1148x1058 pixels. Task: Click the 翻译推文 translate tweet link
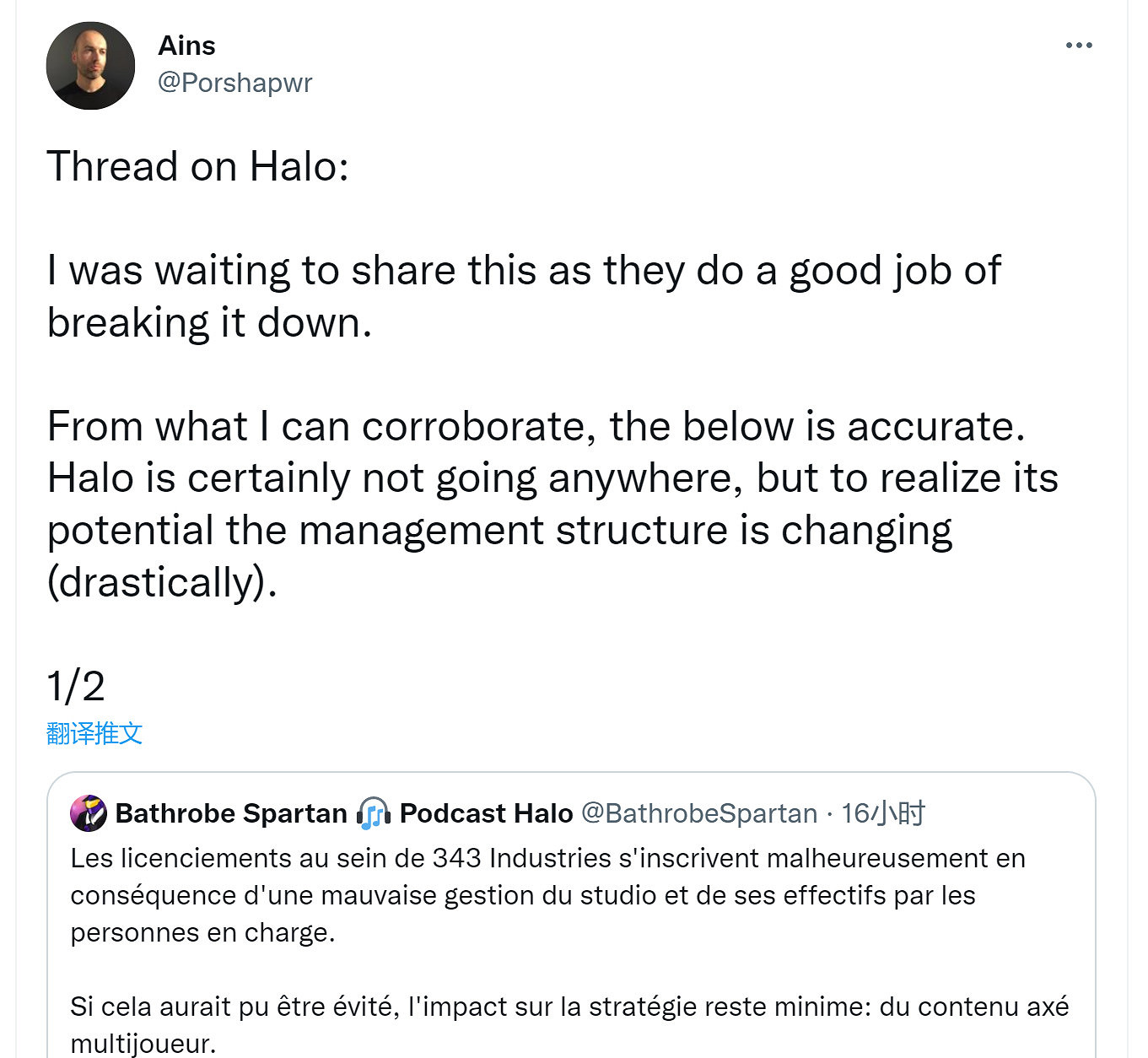pyautogui.click(x=94, y=733)
